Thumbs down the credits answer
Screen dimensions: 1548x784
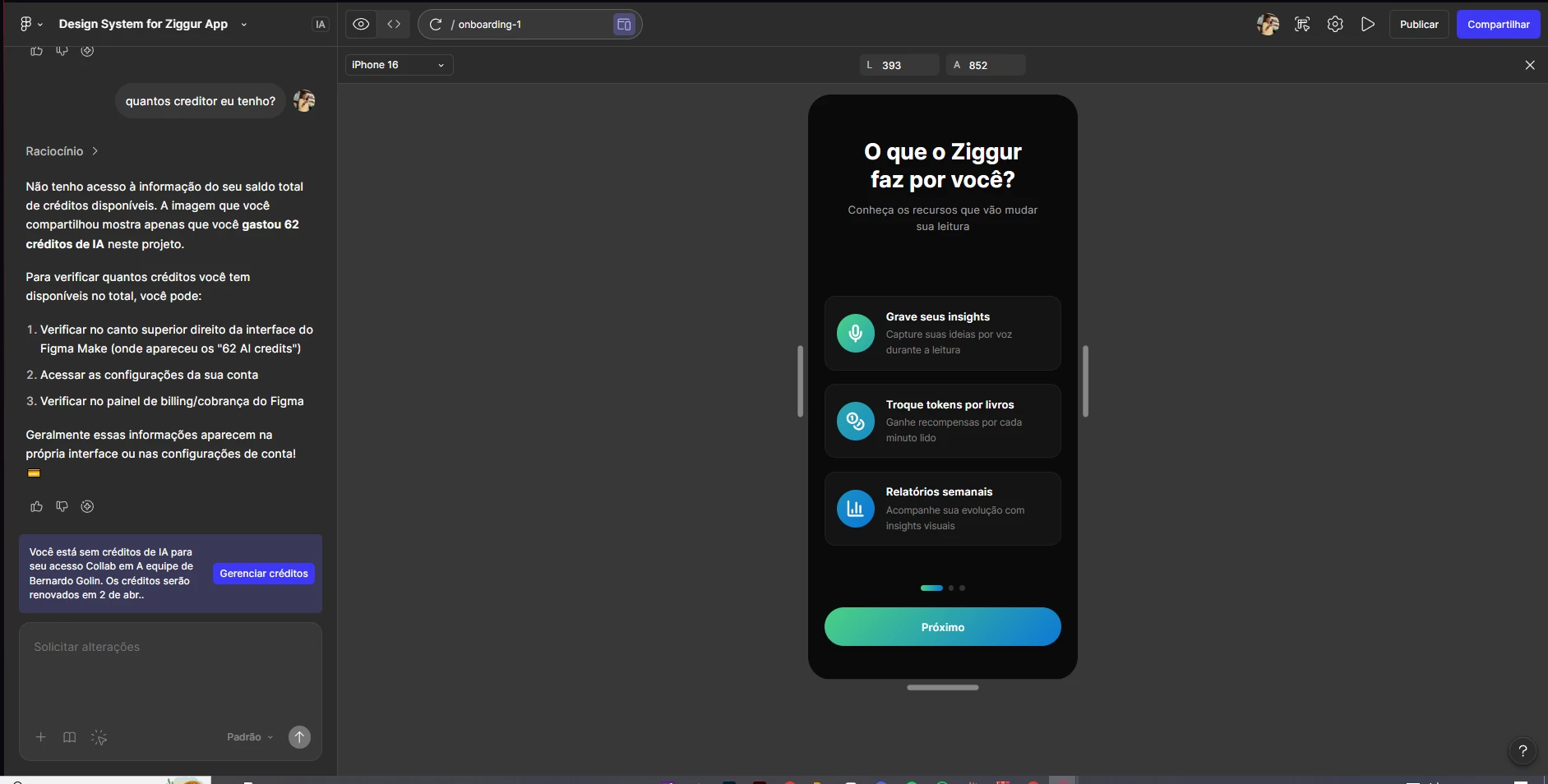[x=62, y=506]
